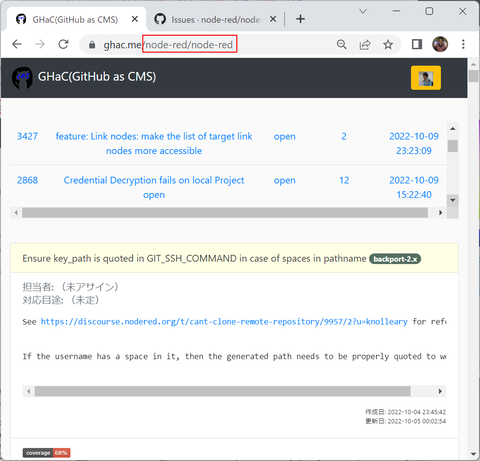Image resolution: width=480 pixels, height=461 pixels.
Task: Reload the page with the refresh icon
Action: pos(63,44)
